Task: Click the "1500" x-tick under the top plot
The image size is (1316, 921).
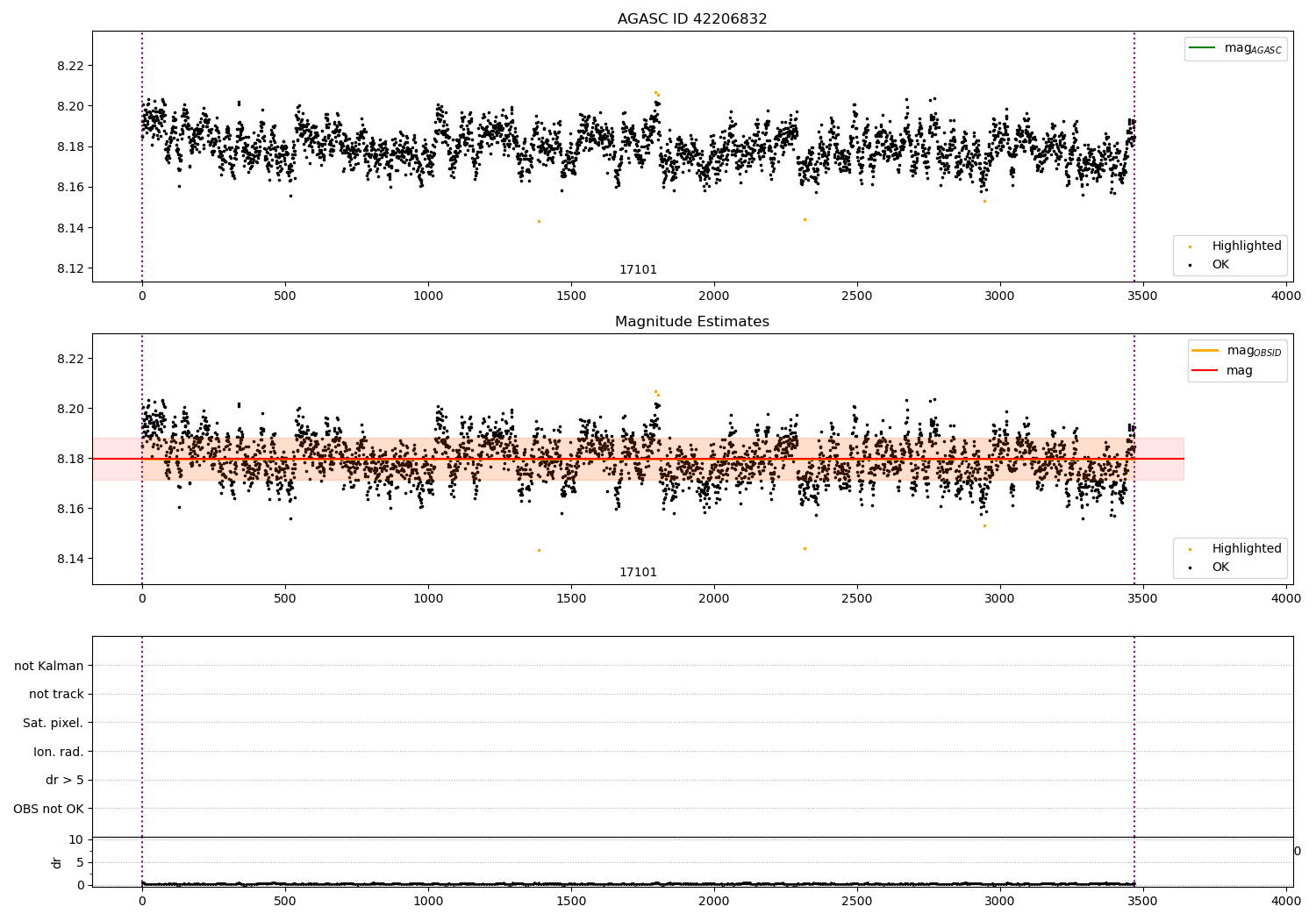Action: (x=571, y=296)
